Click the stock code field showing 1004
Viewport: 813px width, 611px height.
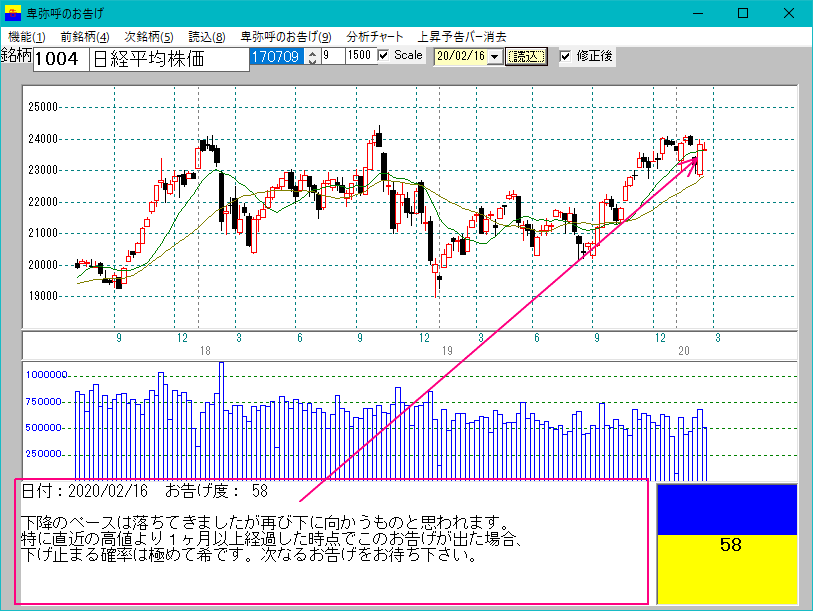(61, 59)
